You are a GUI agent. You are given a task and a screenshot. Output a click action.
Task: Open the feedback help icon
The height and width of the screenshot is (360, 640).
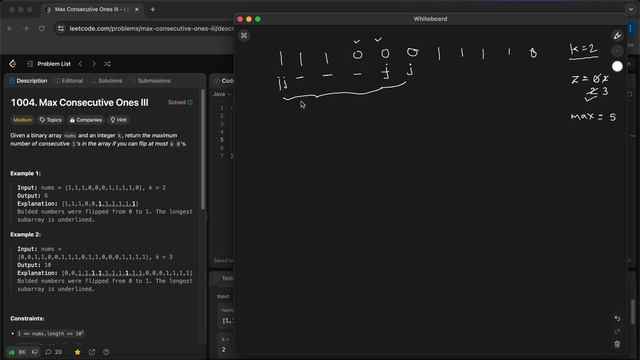[106, 352]
